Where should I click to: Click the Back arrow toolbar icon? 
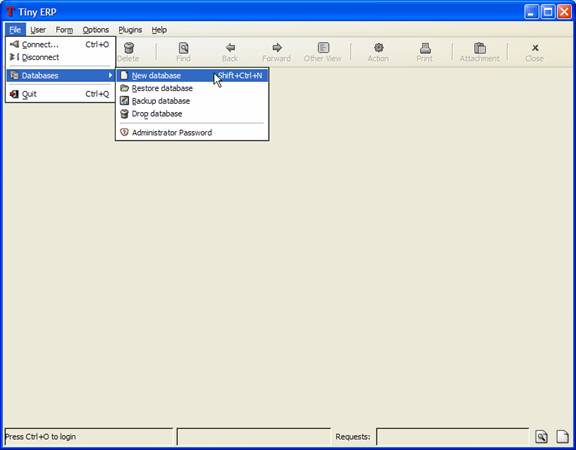pyautogui.click(x=230, y=48)
